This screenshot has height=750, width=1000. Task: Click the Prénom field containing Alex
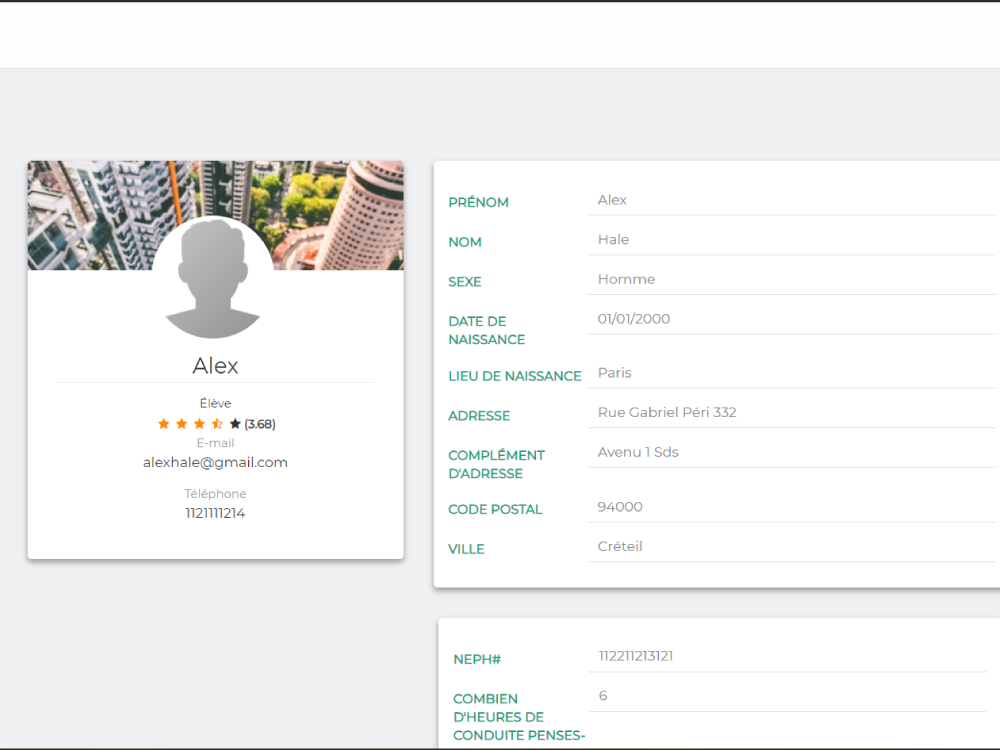pyautogui.click(x=791, y=200)
